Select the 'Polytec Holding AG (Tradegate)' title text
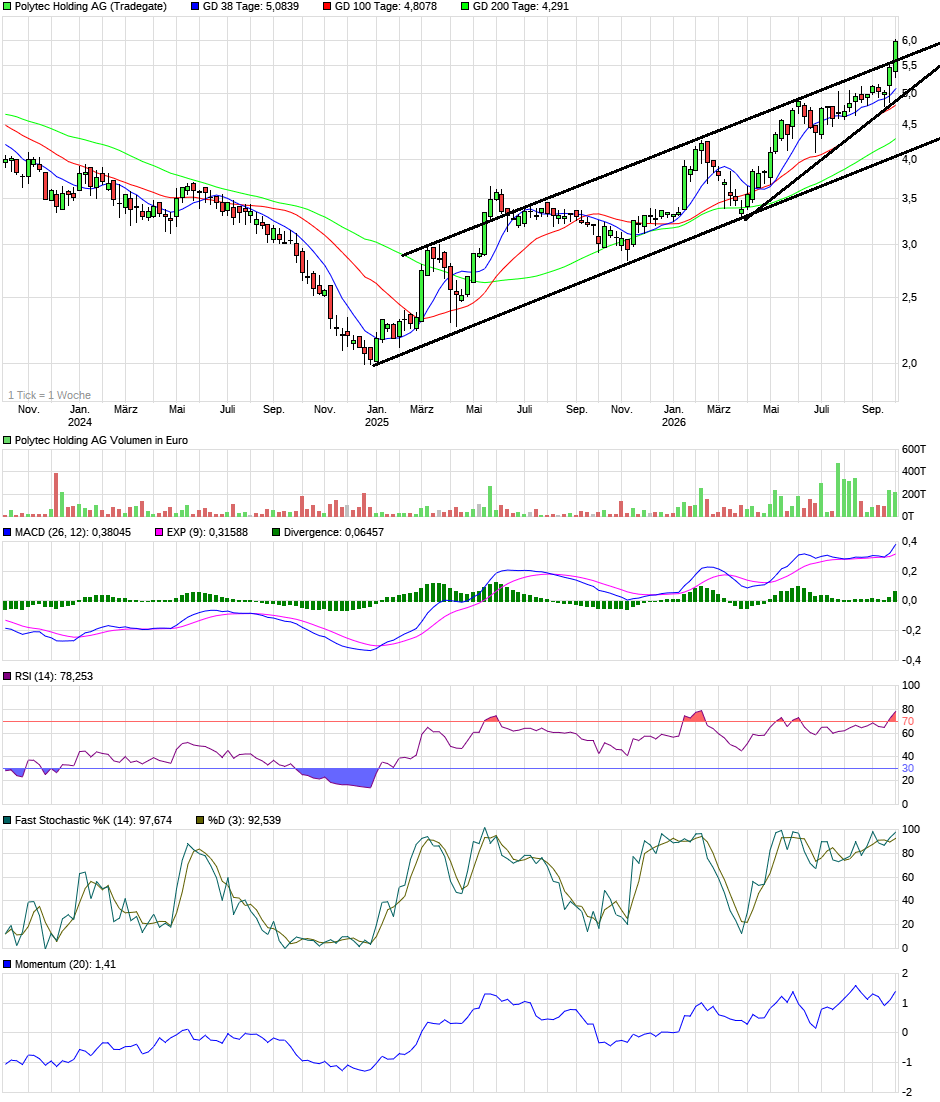940x1102 pixels. click(91, 6)
